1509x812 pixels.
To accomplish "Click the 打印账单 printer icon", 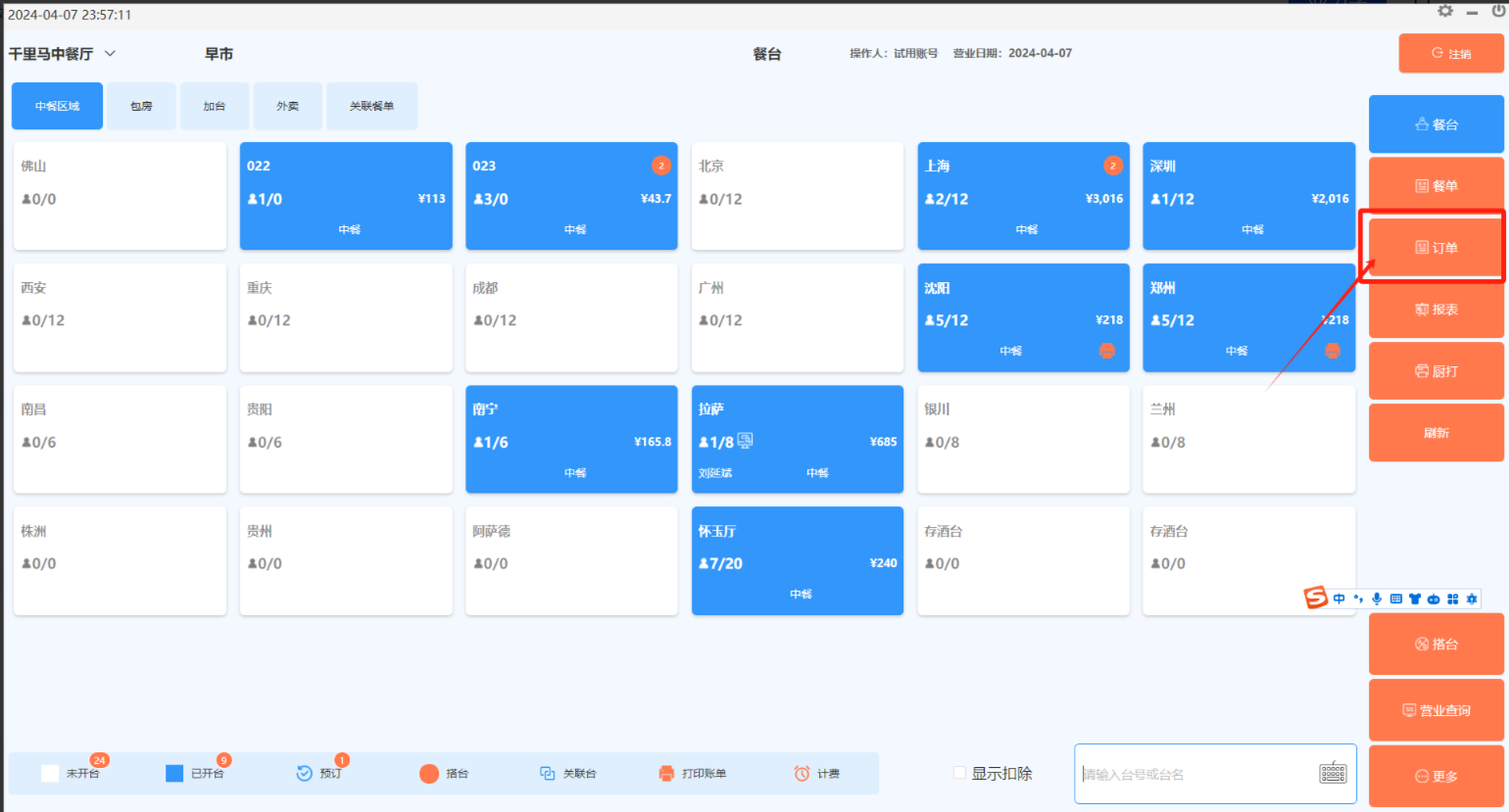I will coord(666,774).
